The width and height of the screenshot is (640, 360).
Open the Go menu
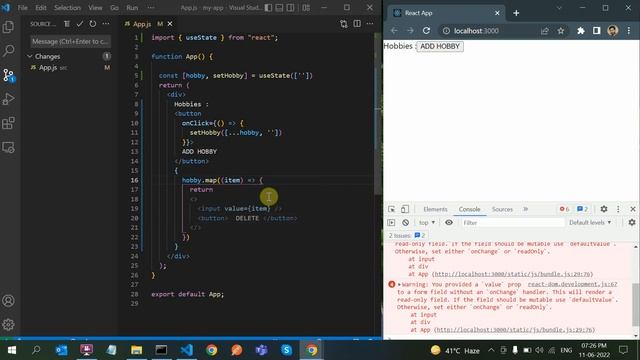pyautogui.click(x=114, y=8)
